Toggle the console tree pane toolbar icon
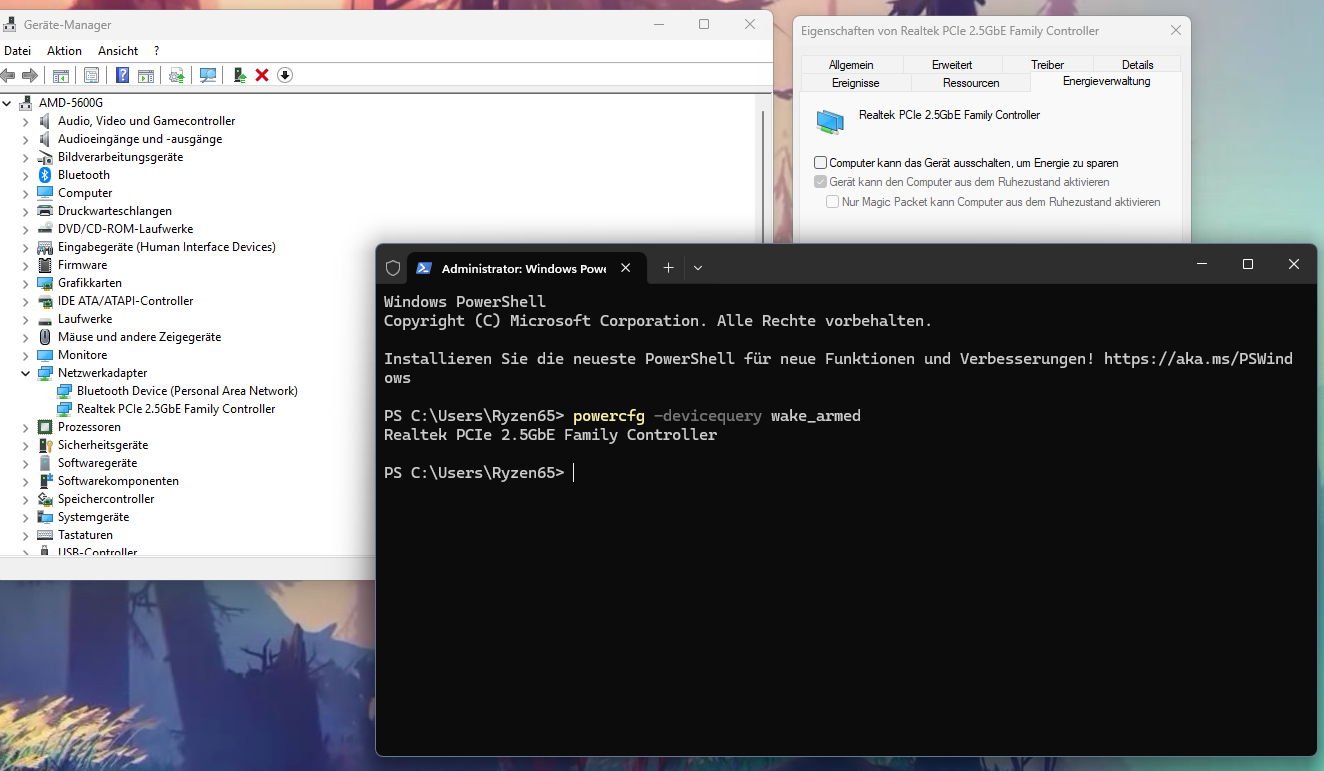The image size is (1324, 771). tap(61, 75)
